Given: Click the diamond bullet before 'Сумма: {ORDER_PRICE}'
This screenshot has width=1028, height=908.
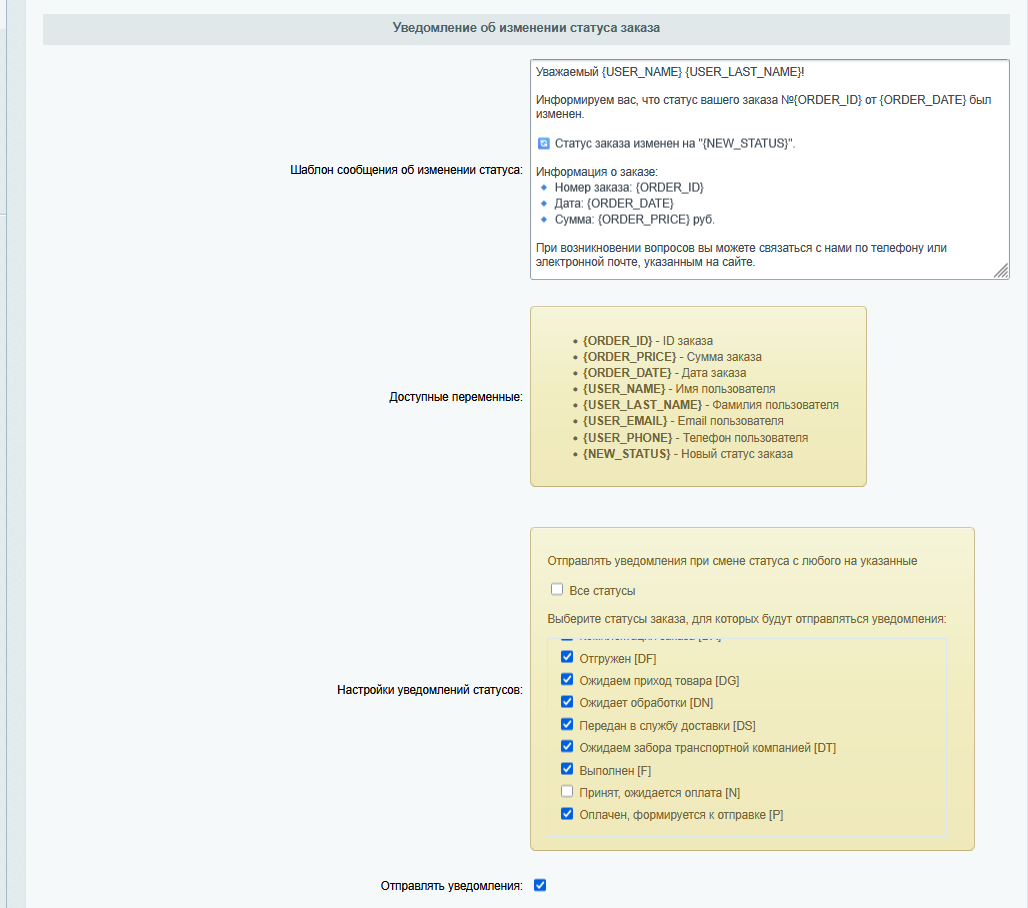Looking at the screenshot, I should [544, 219].
